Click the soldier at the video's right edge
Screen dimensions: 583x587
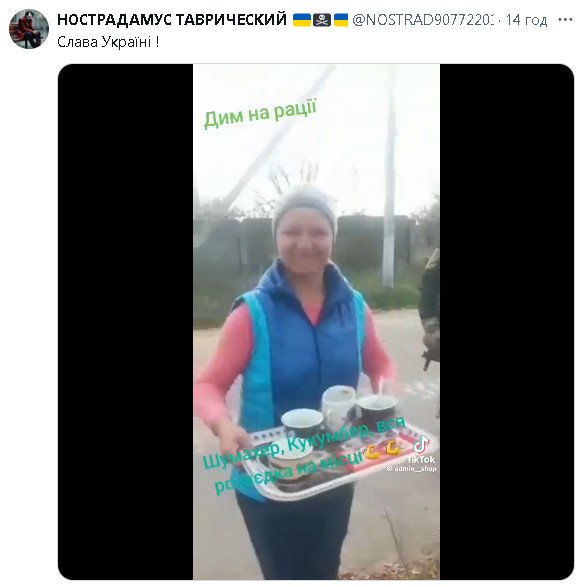click(x=430, y=314)
